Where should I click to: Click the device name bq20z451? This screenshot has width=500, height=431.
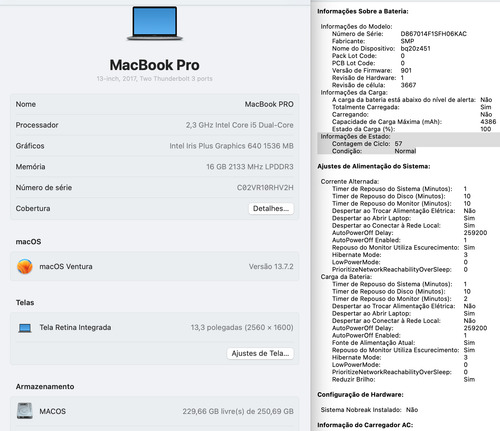point(415,48)
